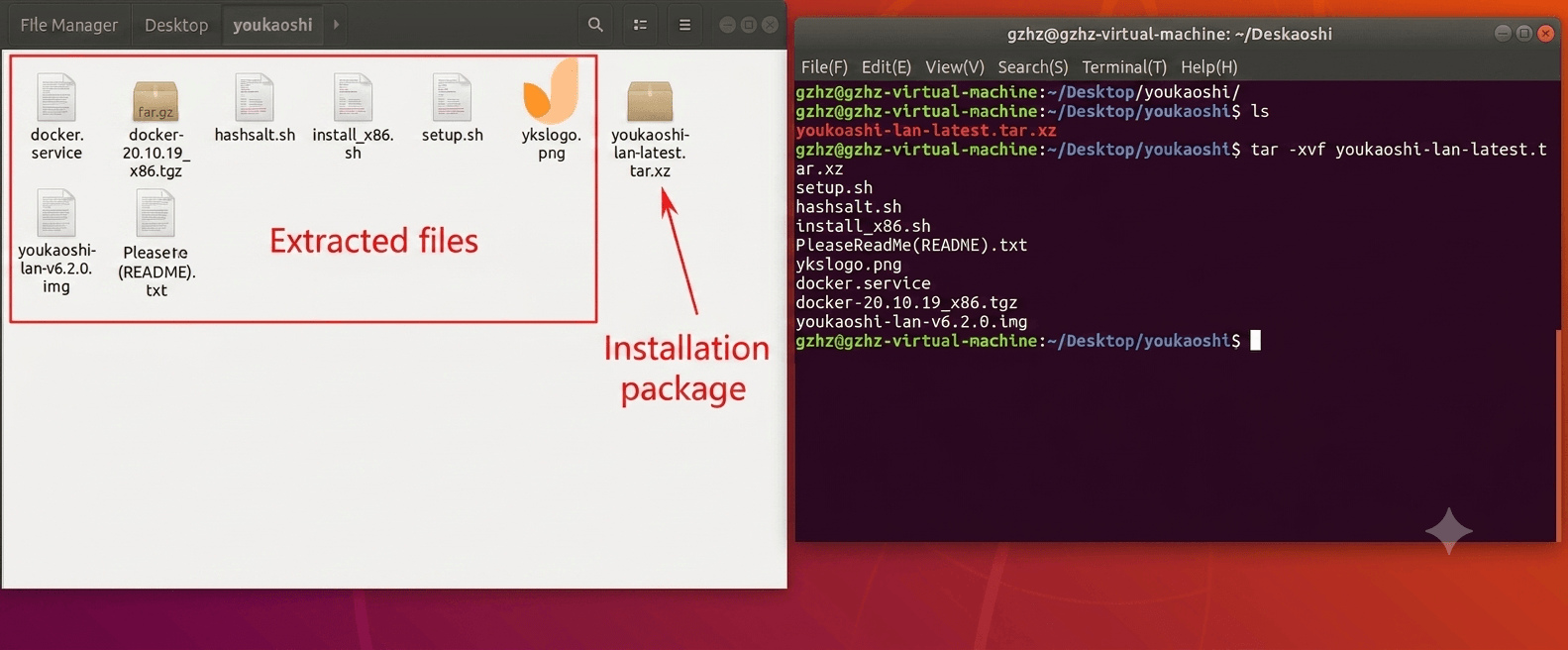Select the youkaoshi-lan-v6.2.0.img file icon
Screen dimensions: 1568x650
pos(56,212)
